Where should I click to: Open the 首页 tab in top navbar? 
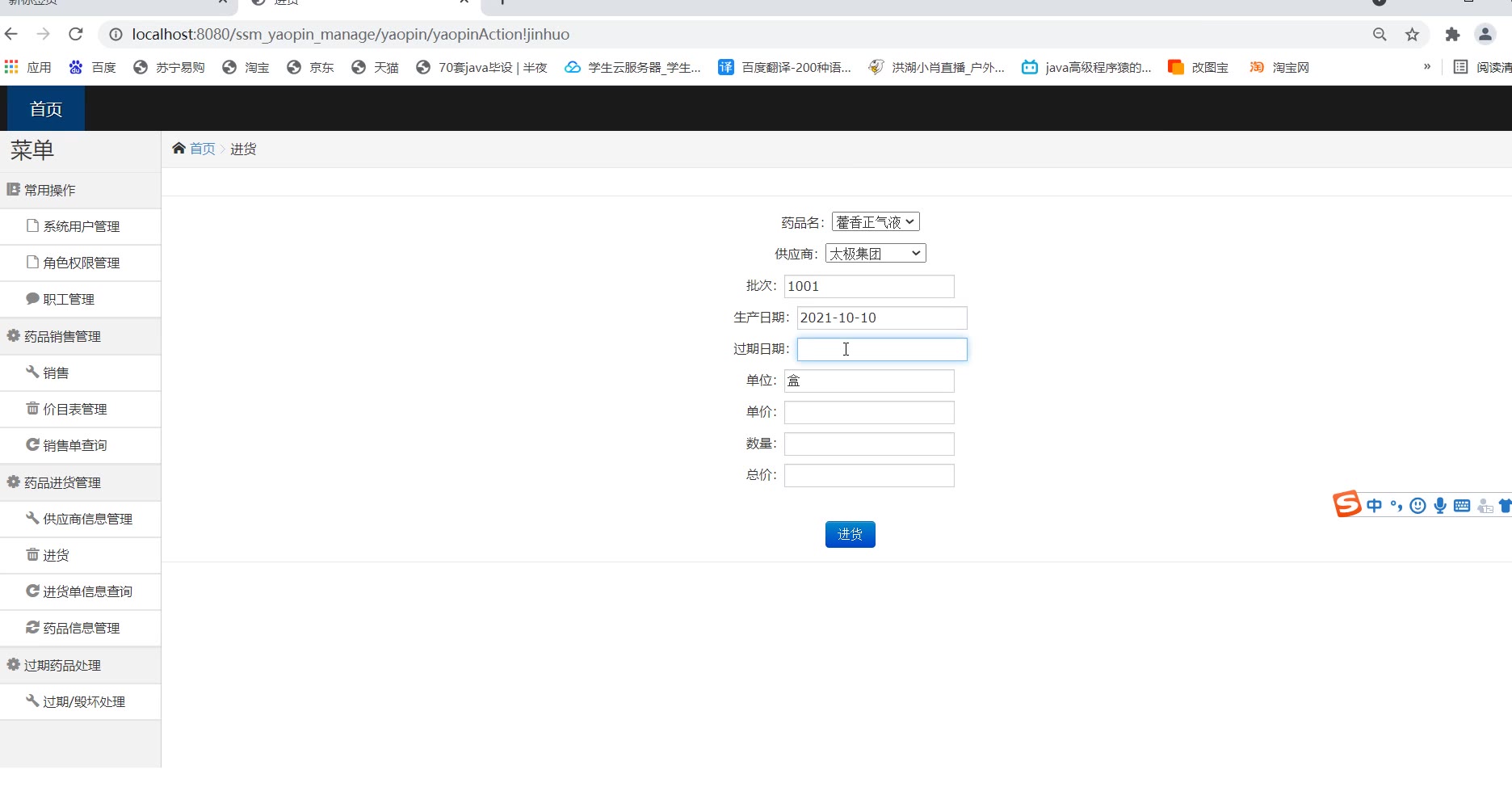pos(46,108)
